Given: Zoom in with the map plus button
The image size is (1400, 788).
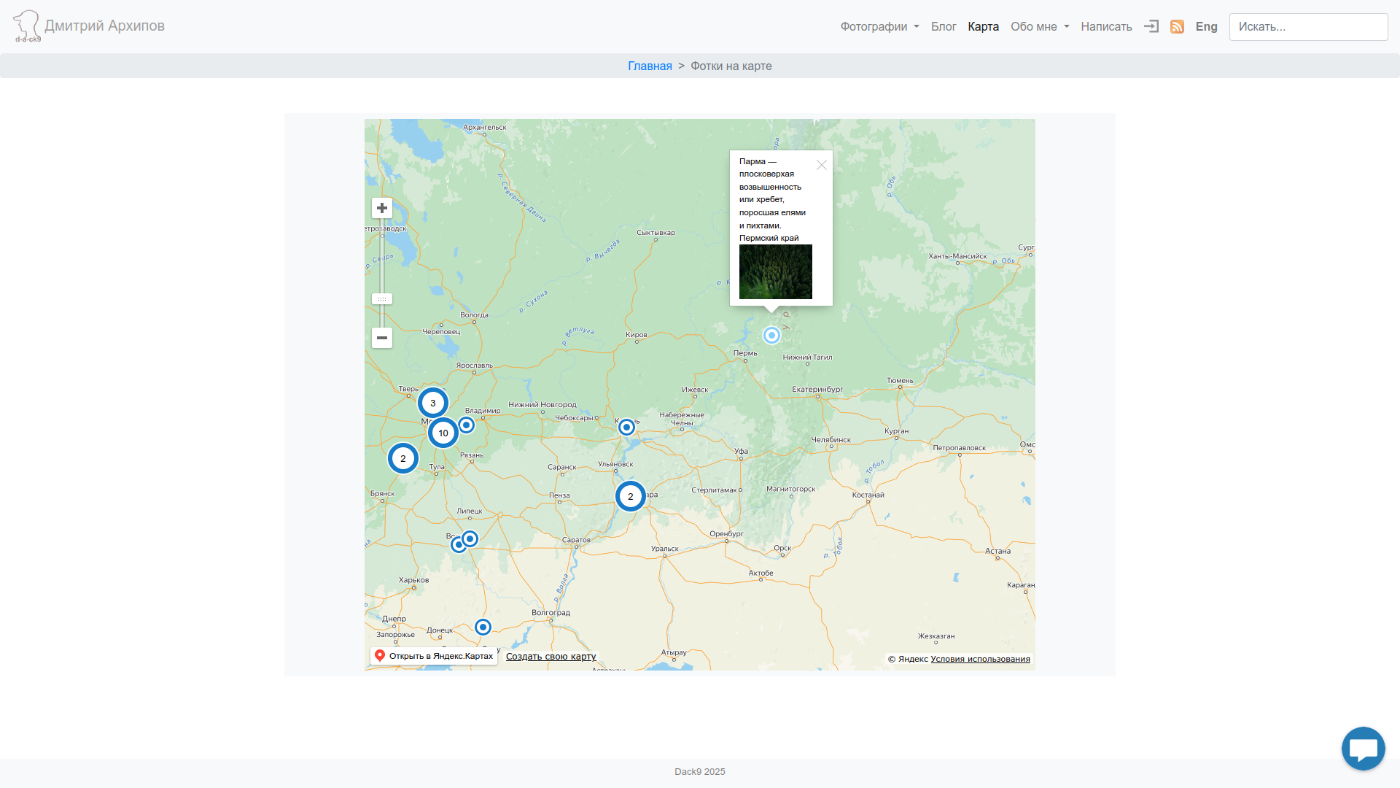Looking at the screenshot, I should (x=382, y=208).
